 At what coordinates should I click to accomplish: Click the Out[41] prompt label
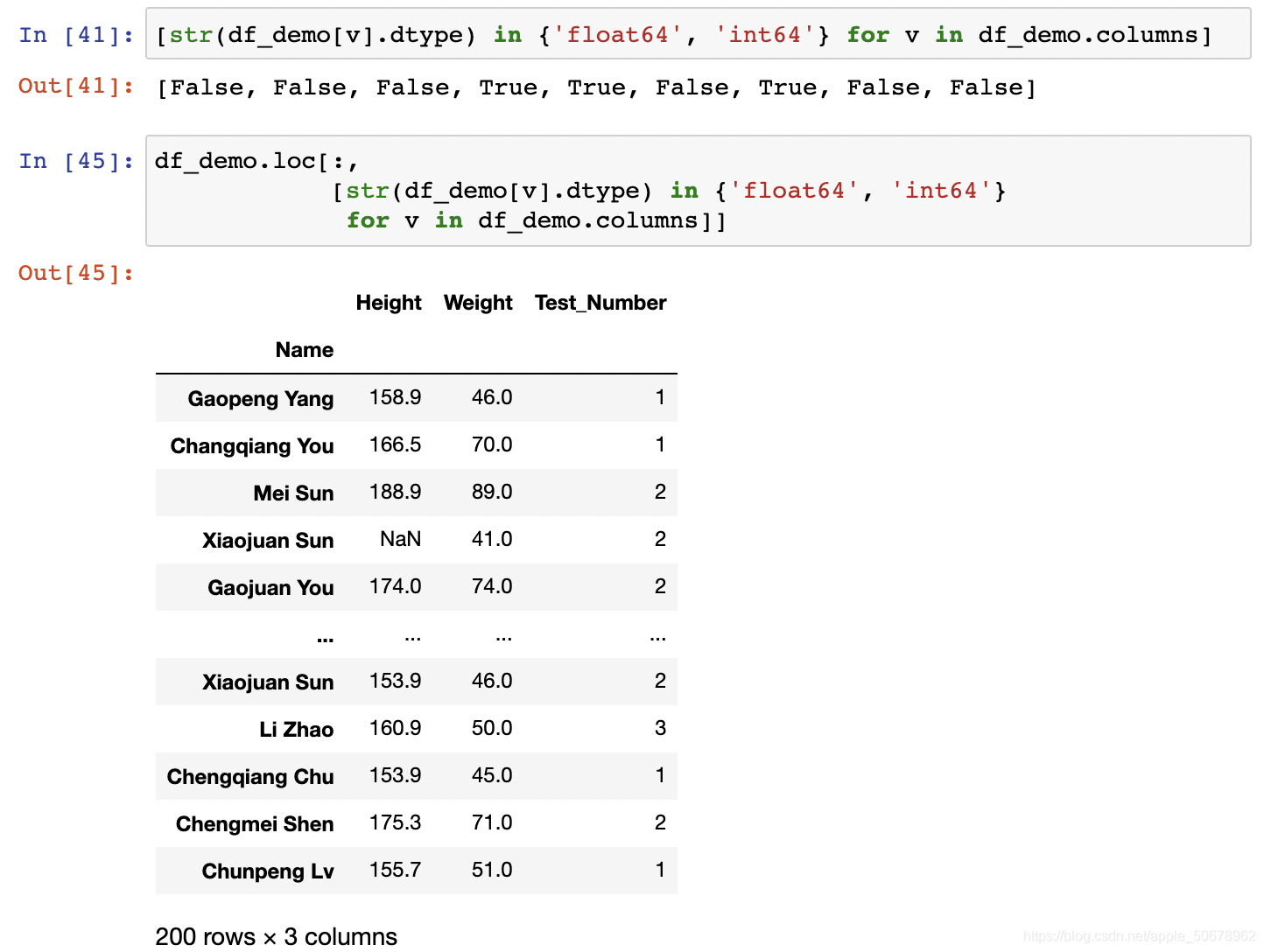point(76,86)
